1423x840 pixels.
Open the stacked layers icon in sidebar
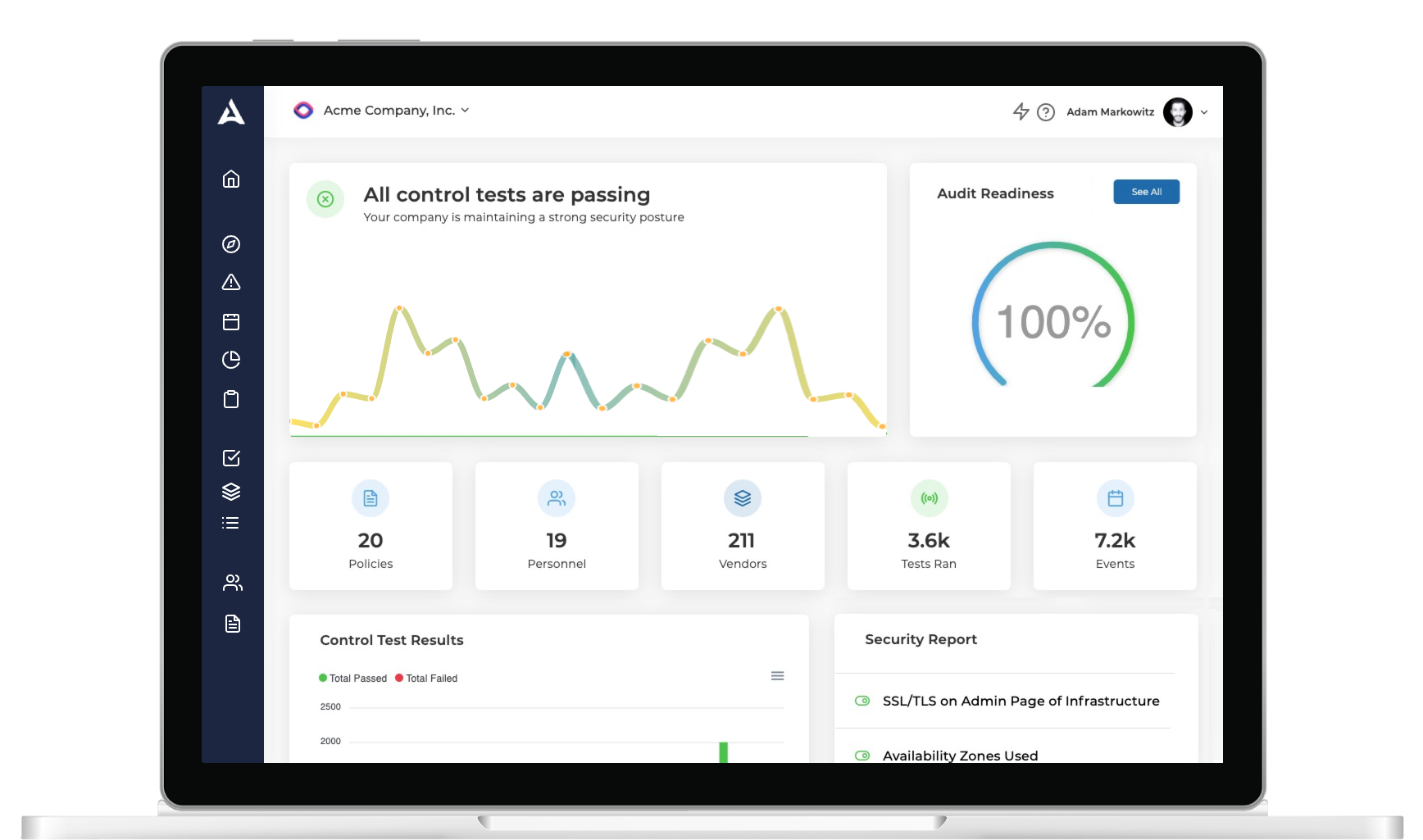(231, 491)
